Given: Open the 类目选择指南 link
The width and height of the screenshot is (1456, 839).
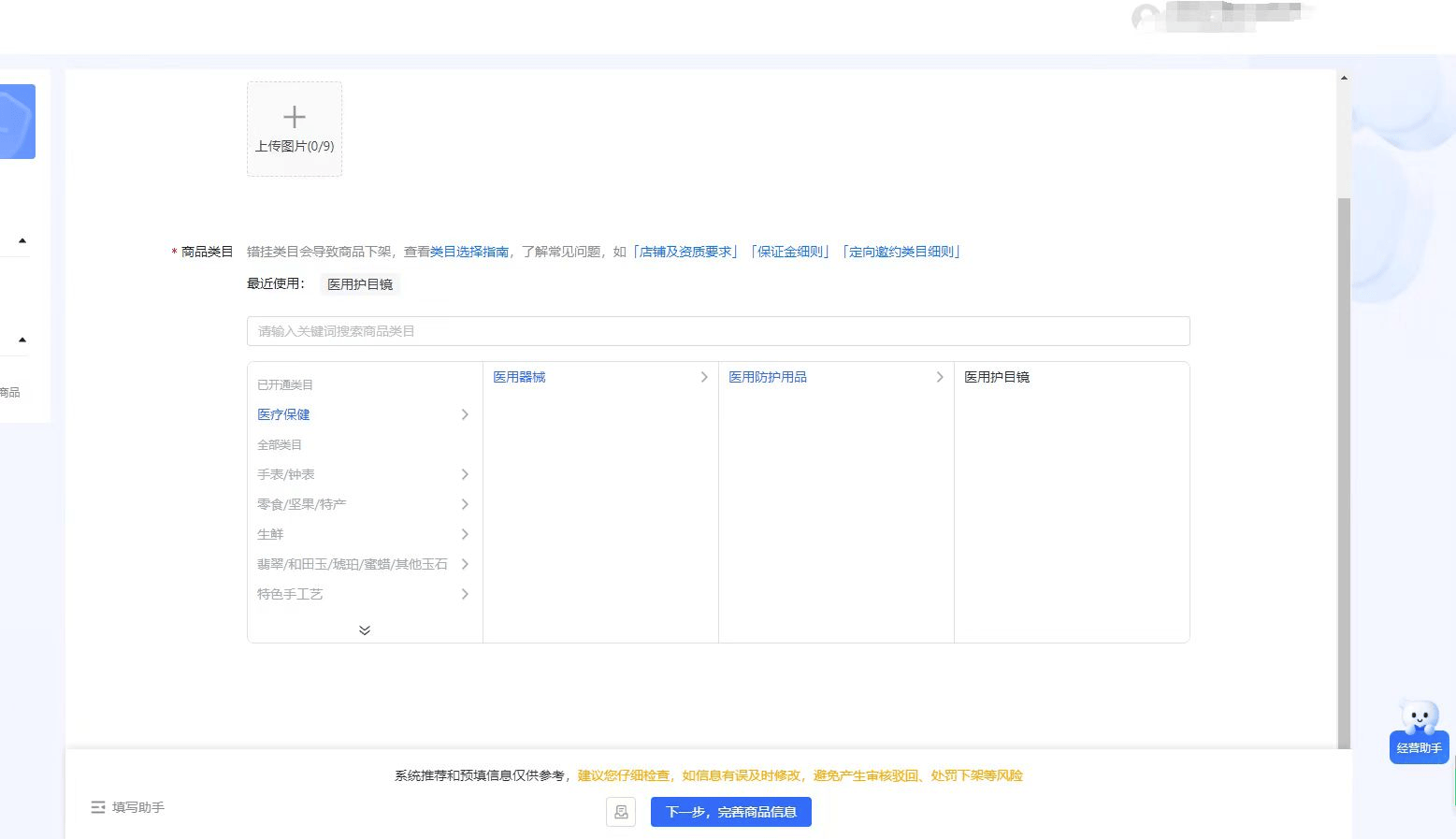Looking at the screenshot, I should tap(469, 252).
